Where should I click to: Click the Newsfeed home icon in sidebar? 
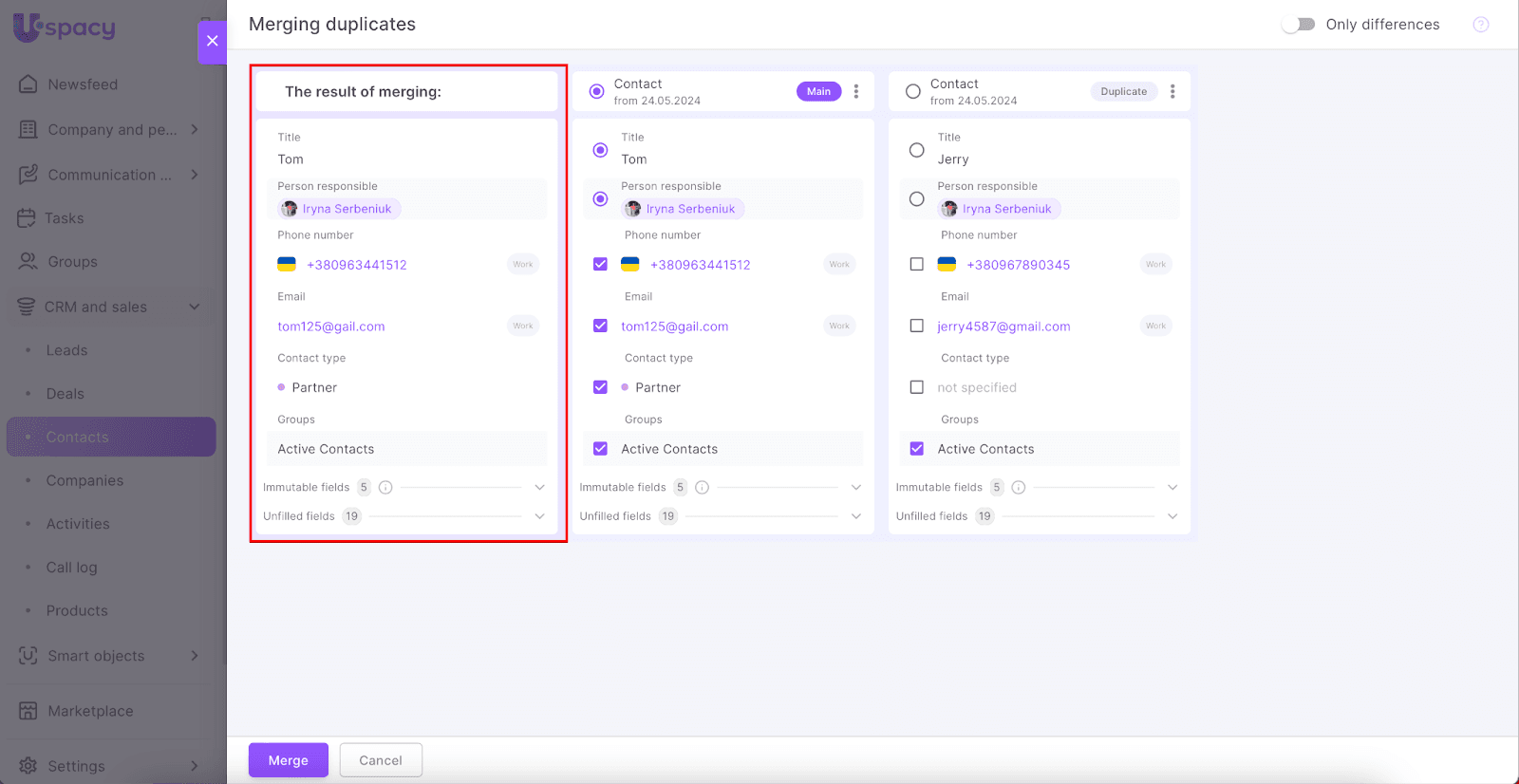tap(28, 84)
